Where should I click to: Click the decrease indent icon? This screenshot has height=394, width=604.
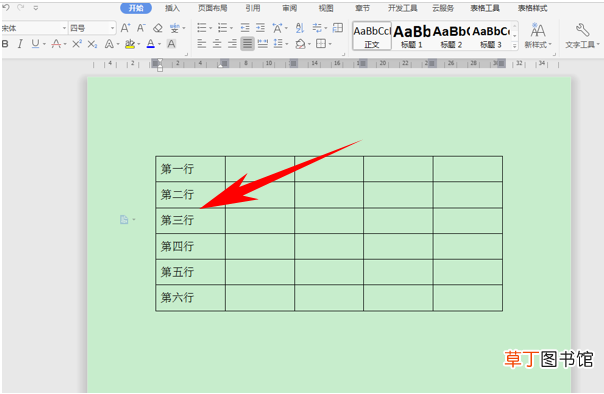tap(245, 28)
